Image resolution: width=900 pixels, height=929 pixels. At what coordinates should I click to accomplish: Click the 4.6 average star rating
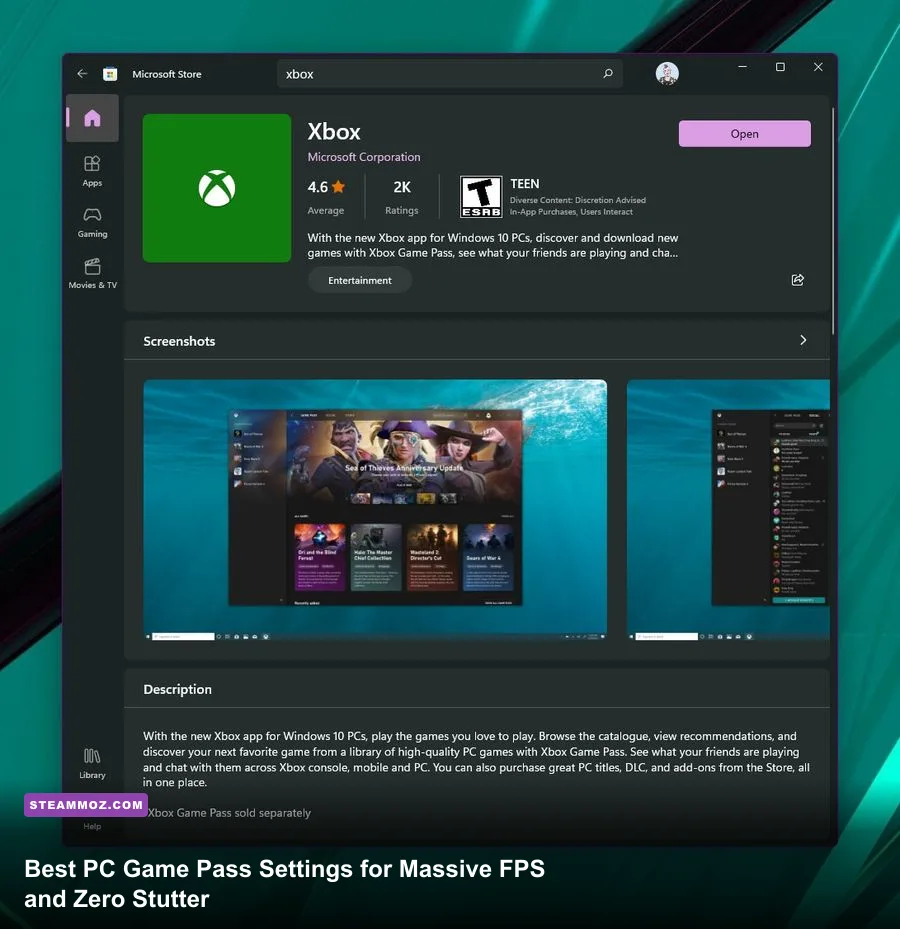[326, 197]
